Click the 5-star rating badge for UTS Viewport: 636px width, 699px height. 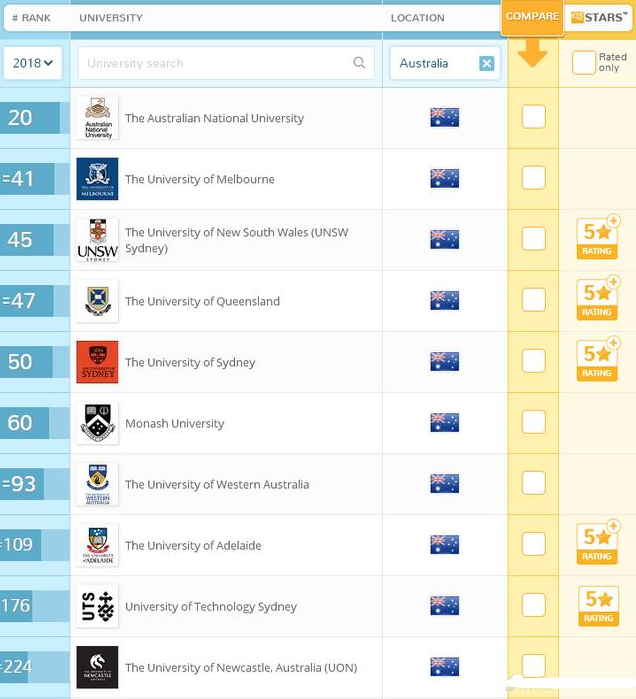[x=598, y=606]
